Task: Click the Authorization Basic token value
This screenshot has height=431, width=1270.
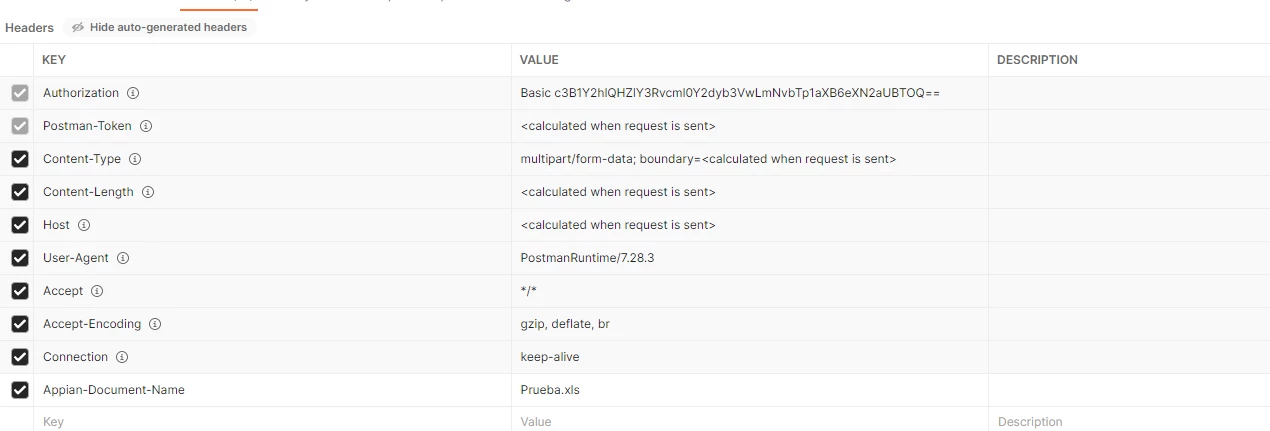Action: point(730,93)
